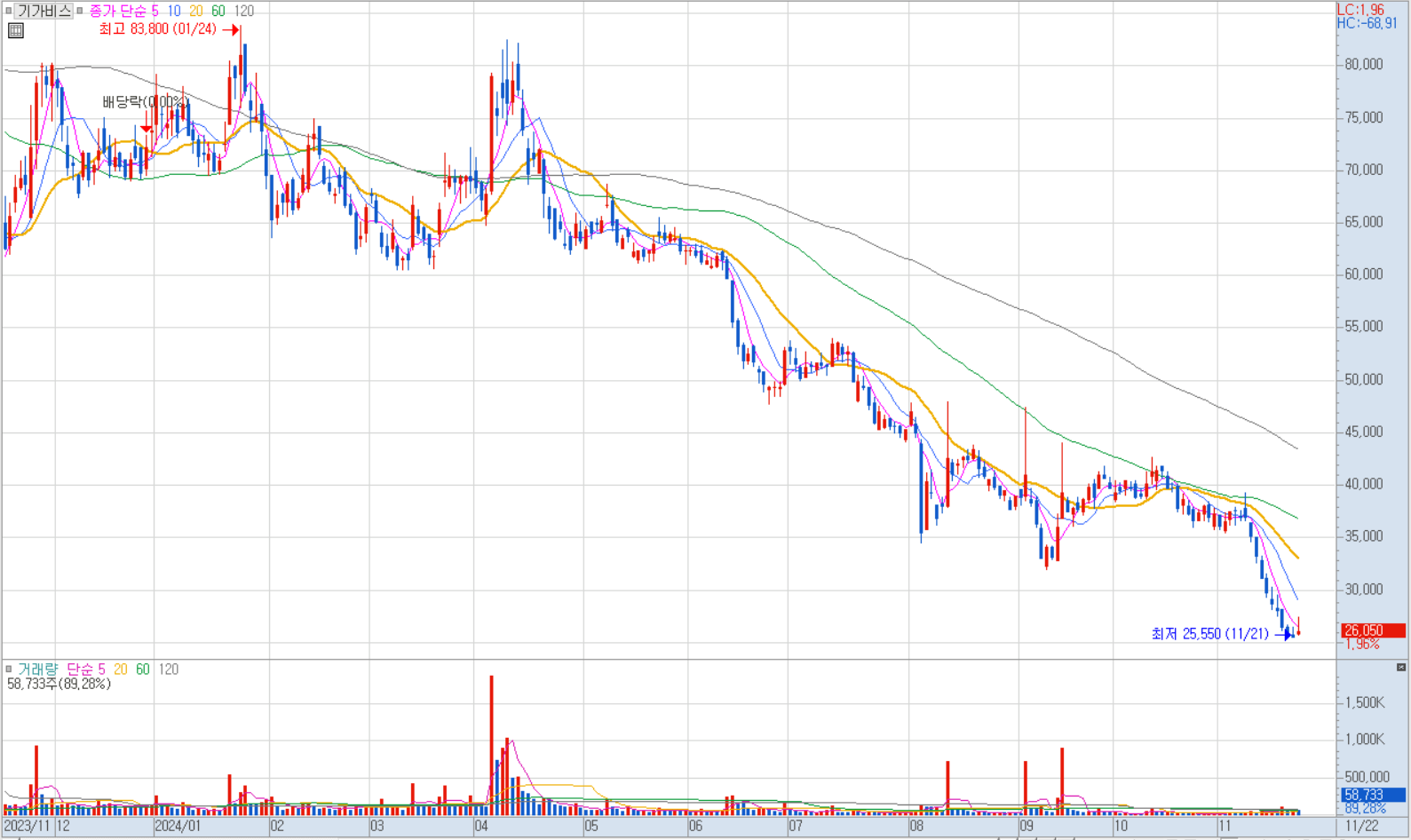
Task: Close the volume panel with its X icon
Action: click(1401, 668)
